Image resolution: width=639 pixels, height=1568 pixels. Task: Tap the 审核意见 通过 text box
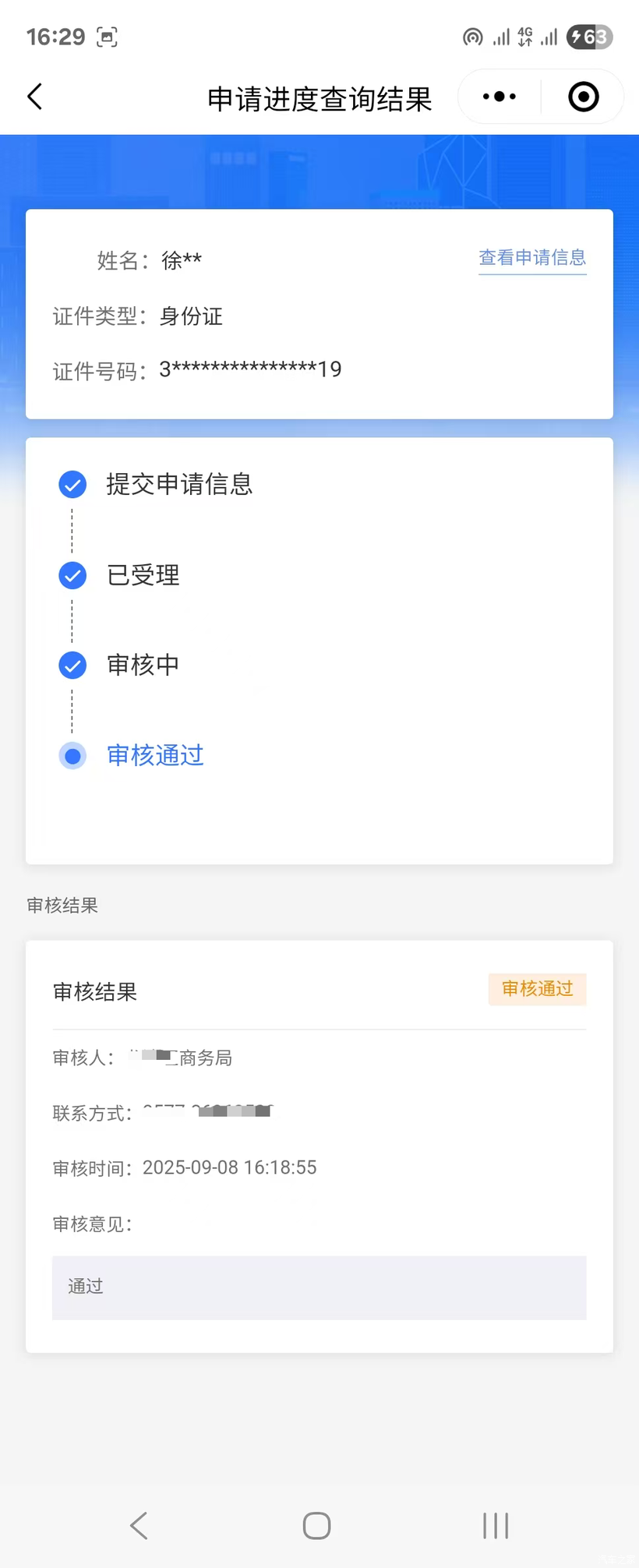[x=319, y=1287]
